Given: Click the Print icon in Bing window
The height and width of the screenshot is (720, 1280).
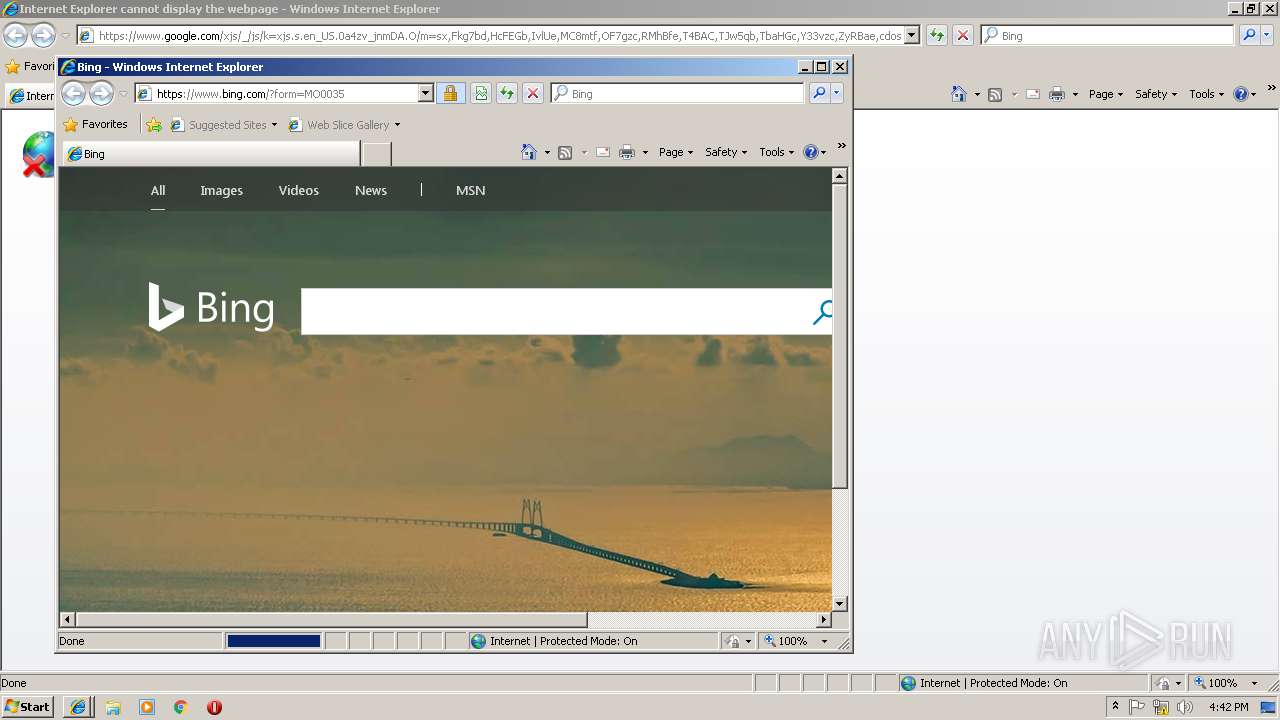Looking at the screenshot, I should (x=627, y=152).
